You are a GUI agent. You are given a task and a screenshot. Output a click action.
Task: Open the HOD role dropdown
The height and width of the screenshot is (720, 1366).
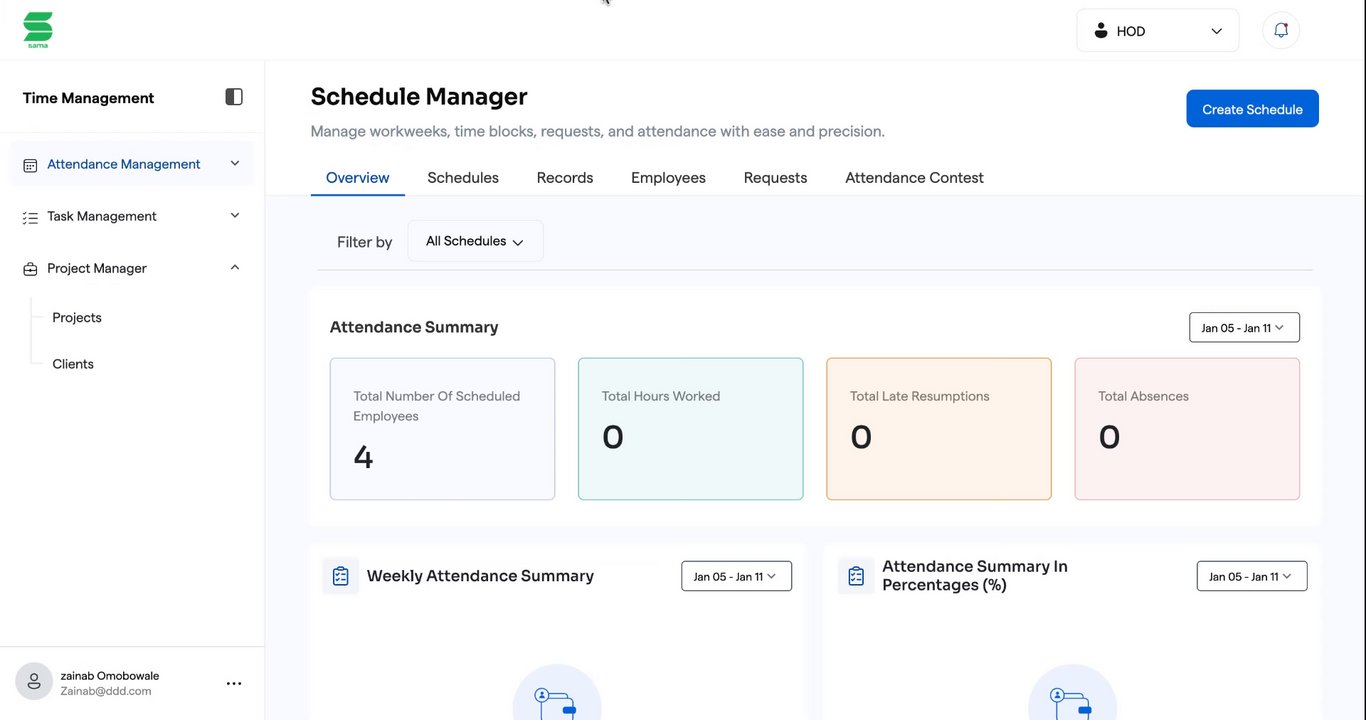tap(1157, 31)
